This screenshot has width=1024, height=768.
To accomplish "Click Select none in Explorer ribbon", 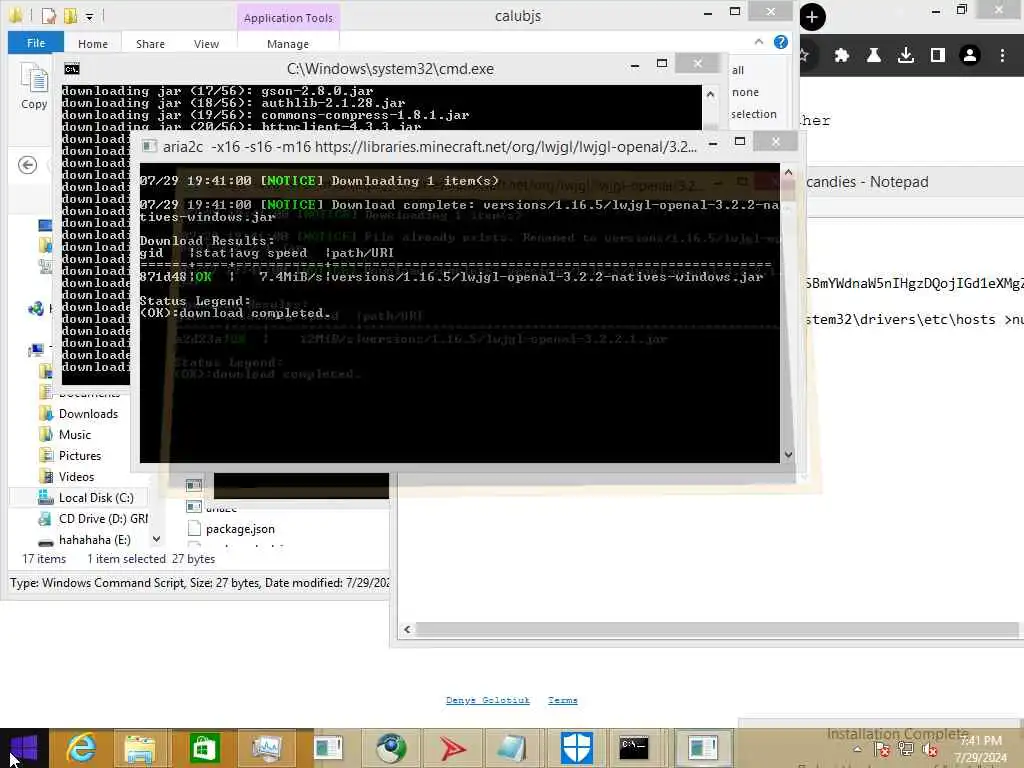I will tap(745, 92).
